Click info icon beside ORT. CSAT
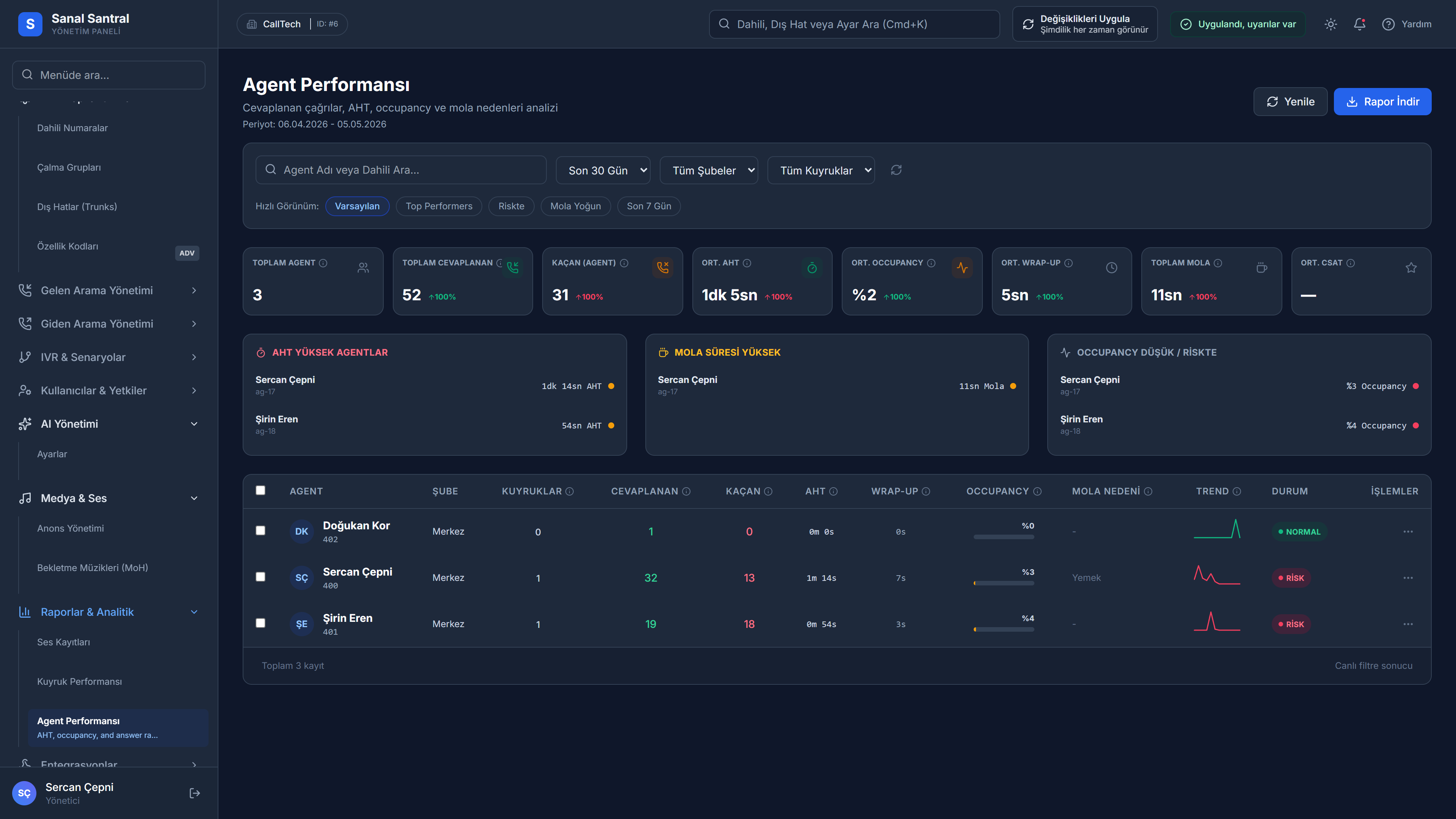The width and height of the screenshot is (1456, 819). coord(1350,263)
